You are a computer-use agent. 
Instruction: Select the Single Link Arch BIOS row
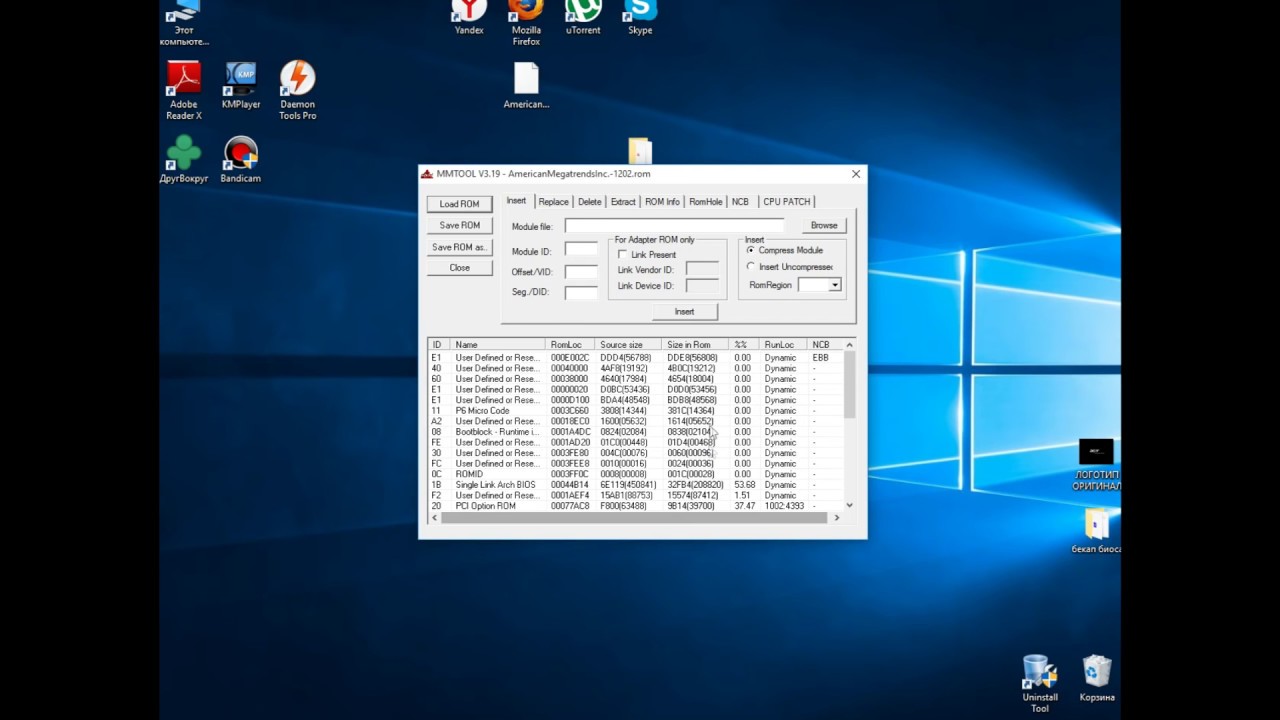coord(636,485)
